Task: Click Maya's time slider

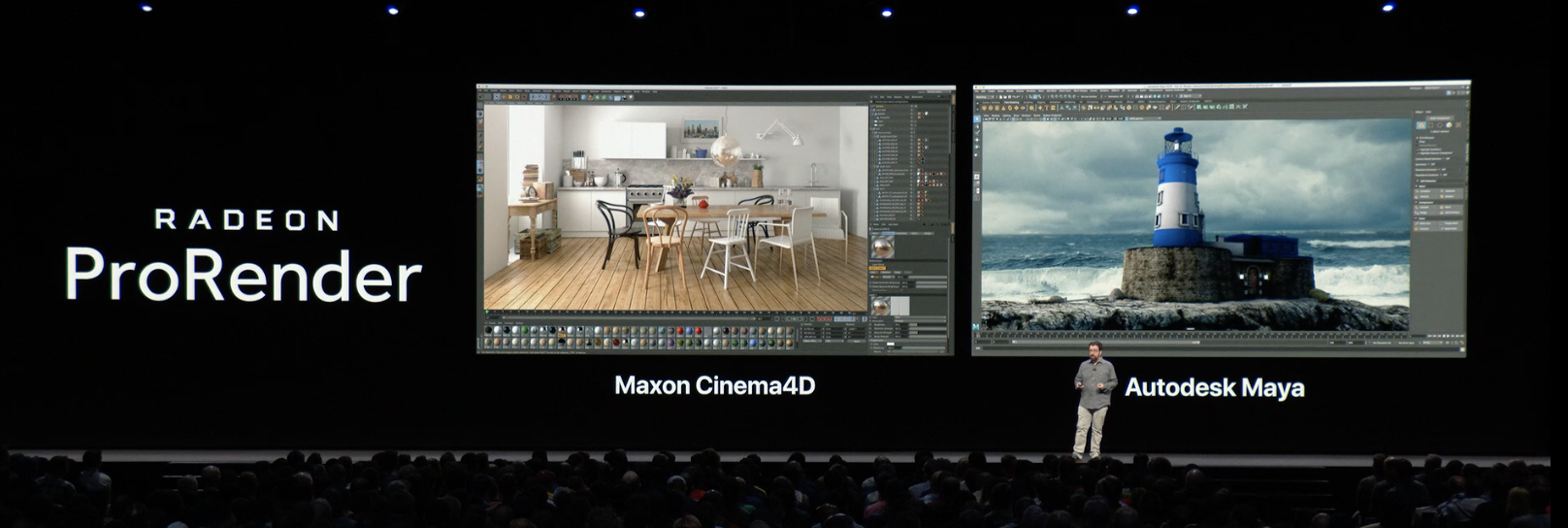Action: pos(1192,336)
